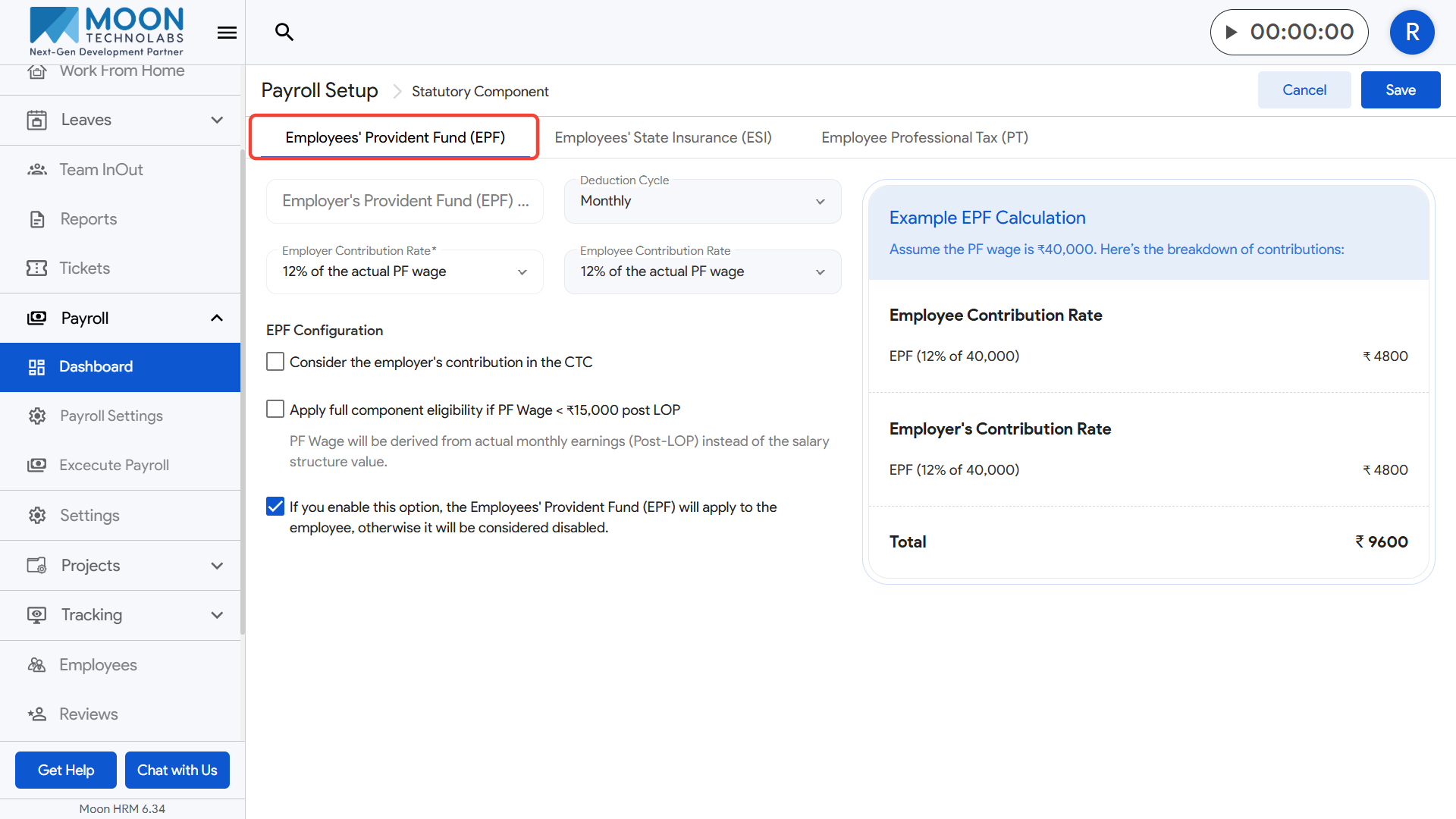This screenshot has height=819, width=1456.
Task: Open Team InOut from sidebar
Action: click(101, 170)
